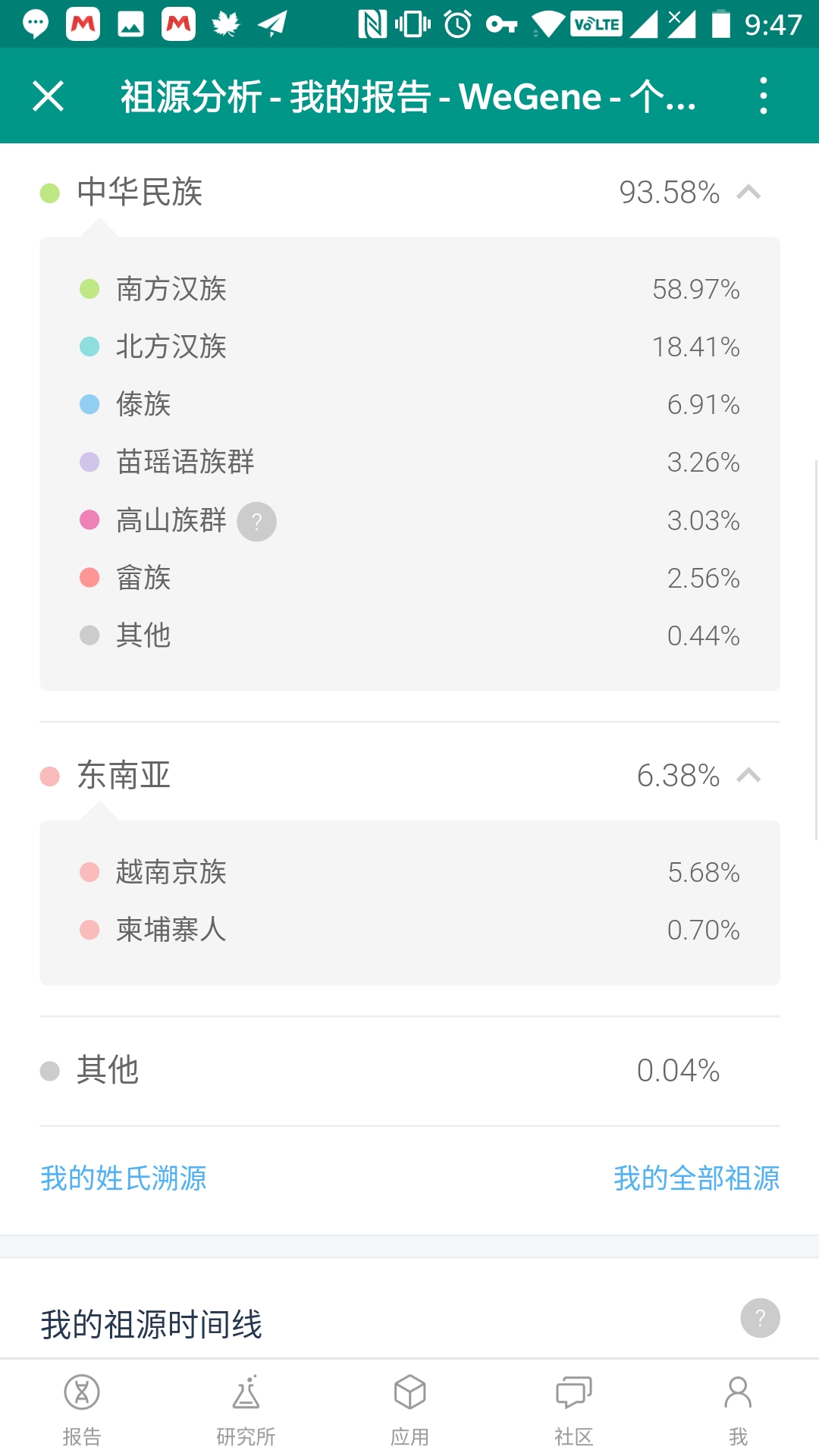Image resolution: width=819 pixels, height=1456 pixels.
Task: Select the 北方汉族 18.41% row
Action: [409, 347]
